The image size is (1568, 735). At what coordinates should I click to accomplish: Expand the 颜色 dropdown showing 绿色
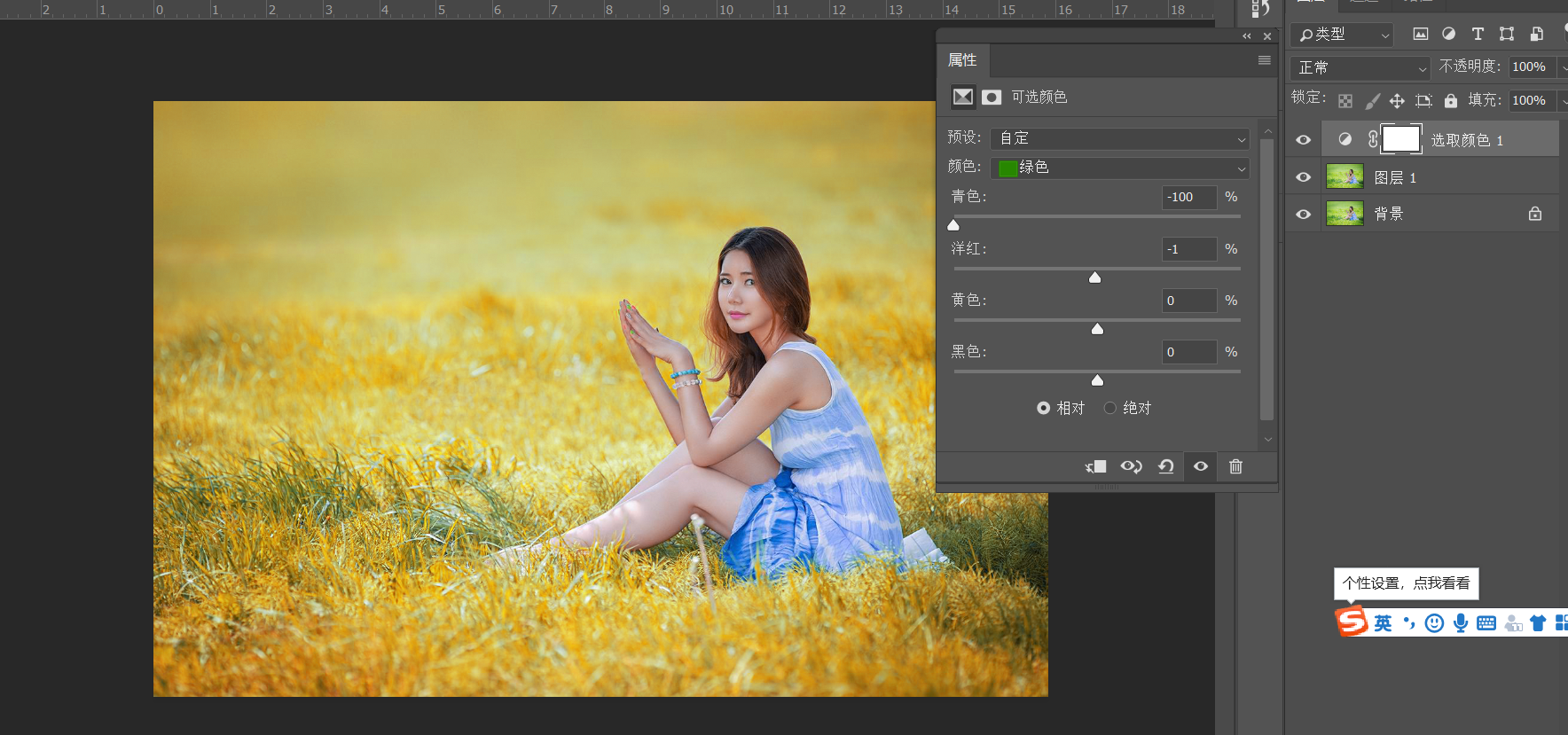coord(1120,168)
